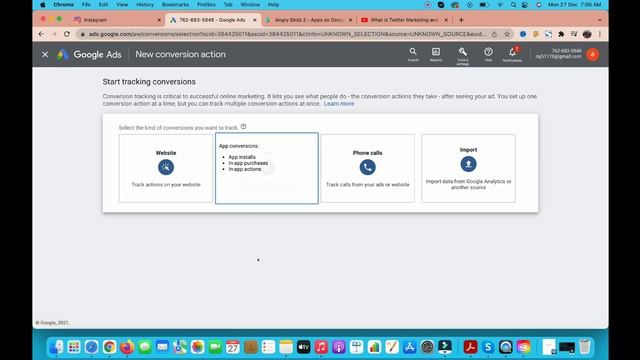Open the Apple menu
The width and height of the screenshot is (640, 360).
pyautogui.click(x=43, y=4)
